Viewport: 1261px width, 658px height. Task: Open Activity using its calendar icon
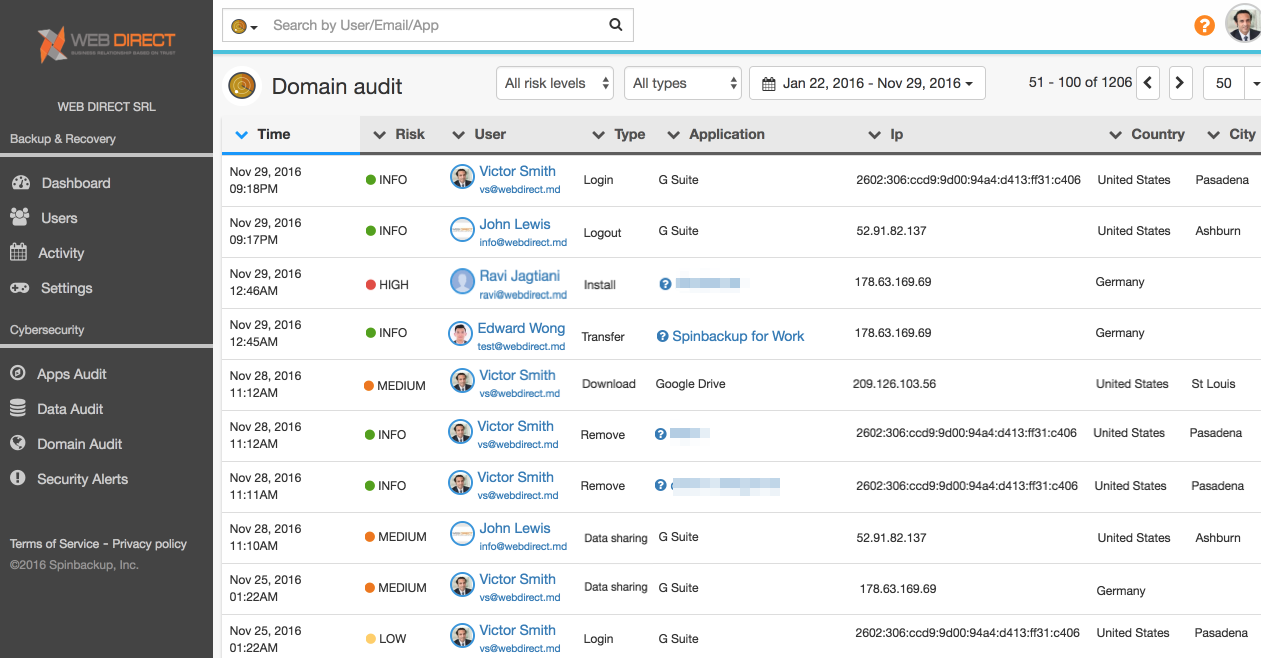[21, 252]
